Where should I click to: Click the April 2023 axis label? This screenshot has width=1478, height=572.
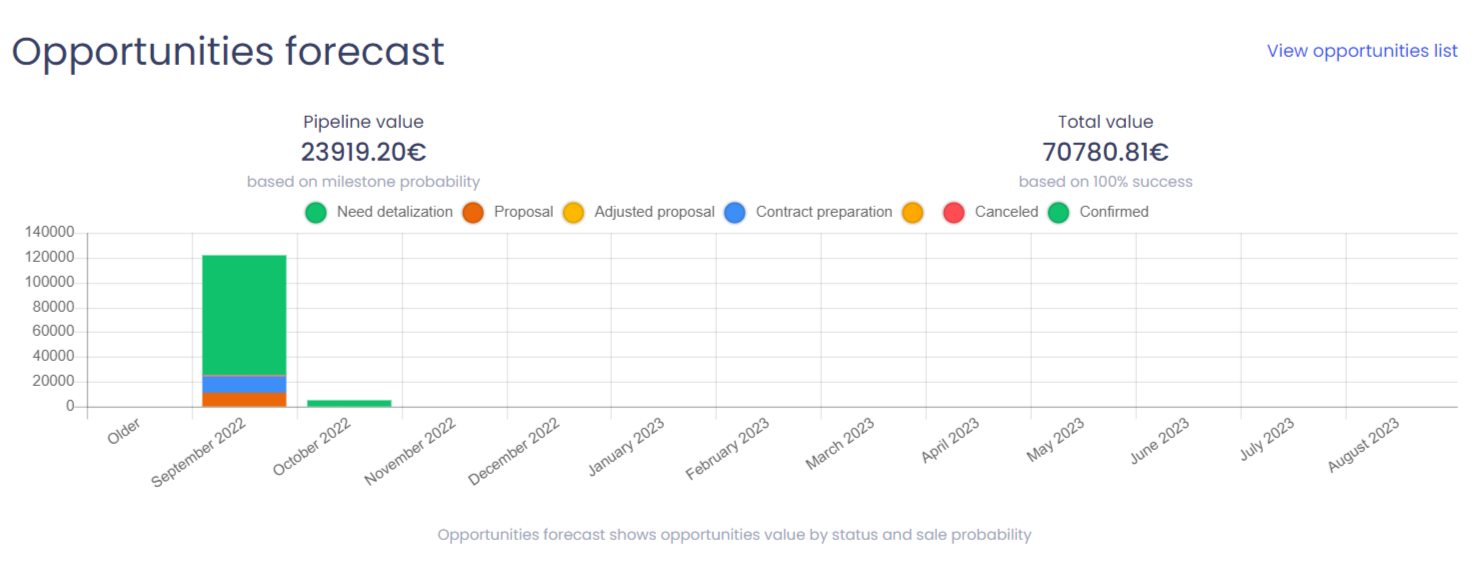click(950, 440)
